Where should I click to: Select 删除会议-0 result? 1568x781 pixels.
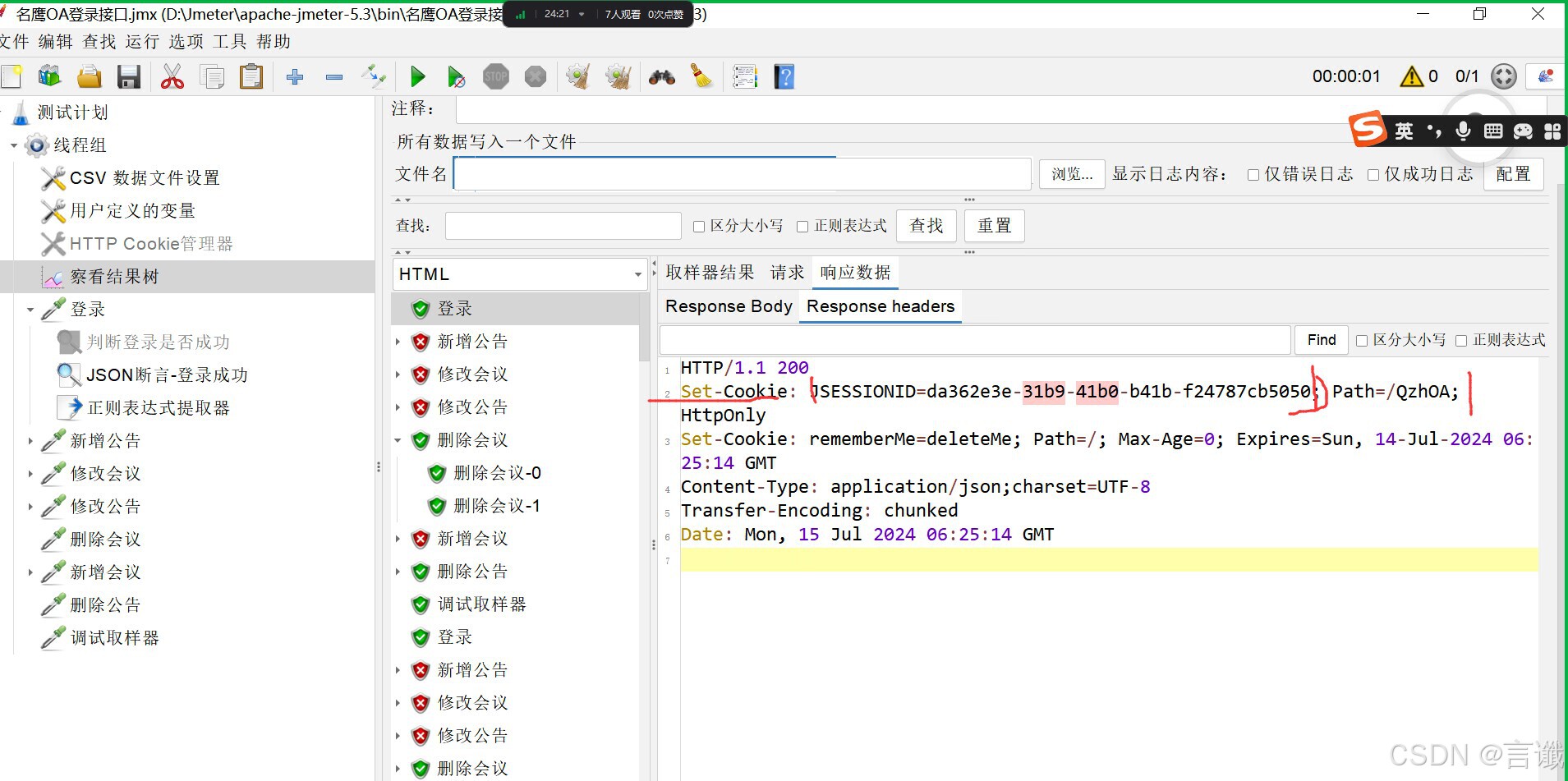(x=497, y=473)
